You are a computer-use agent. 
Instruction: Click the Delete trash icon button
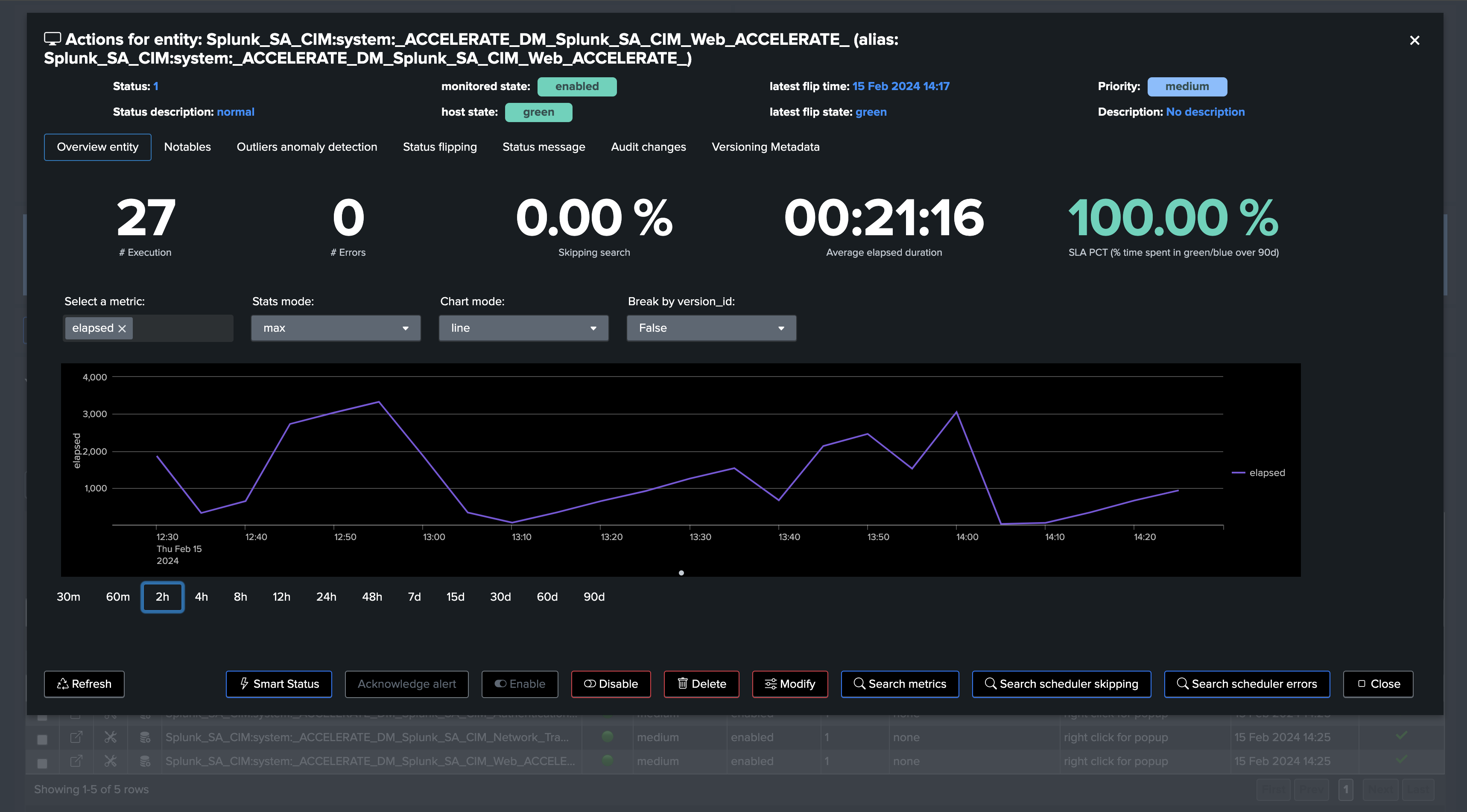coord(701,684)
